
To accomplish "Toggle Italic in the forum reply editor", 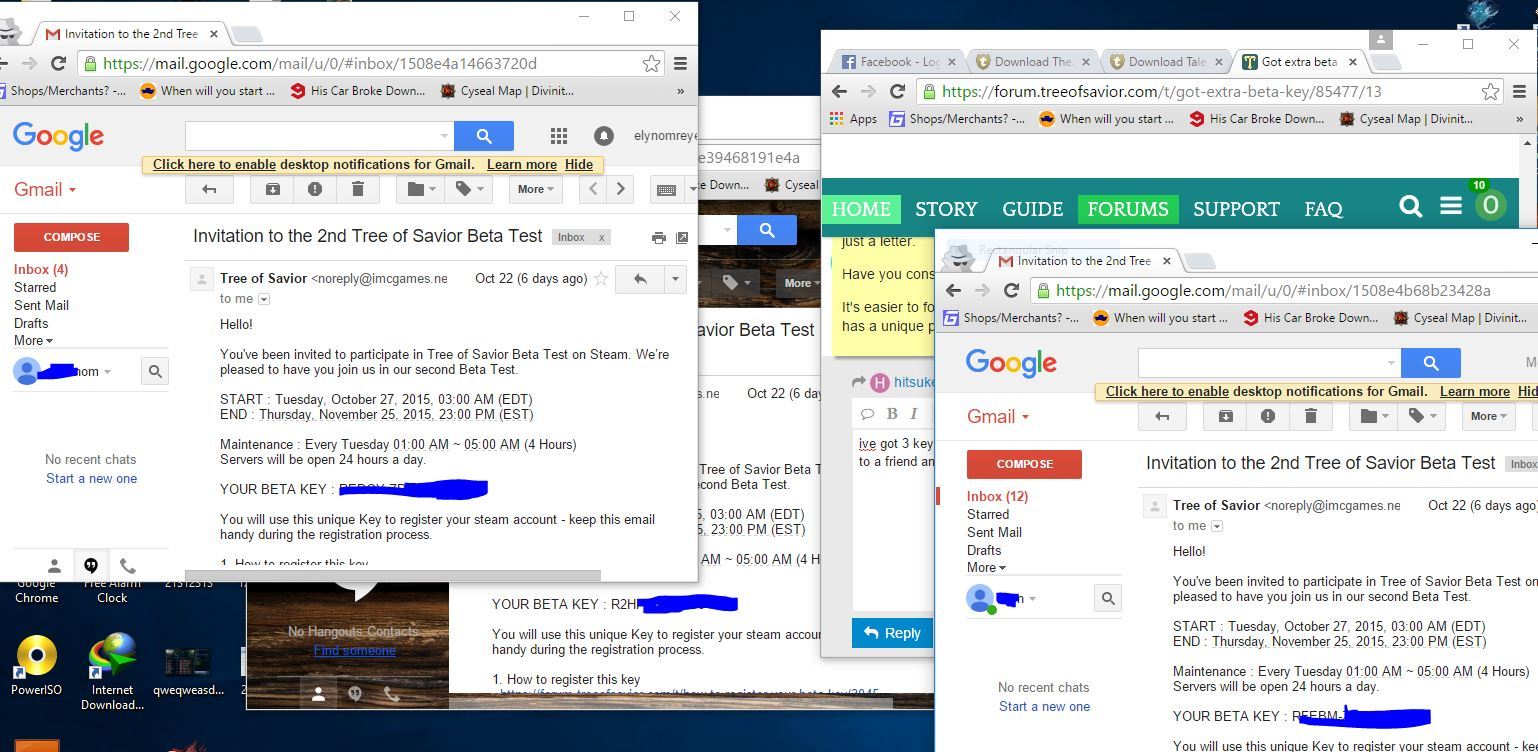I will tap(913, 413).
